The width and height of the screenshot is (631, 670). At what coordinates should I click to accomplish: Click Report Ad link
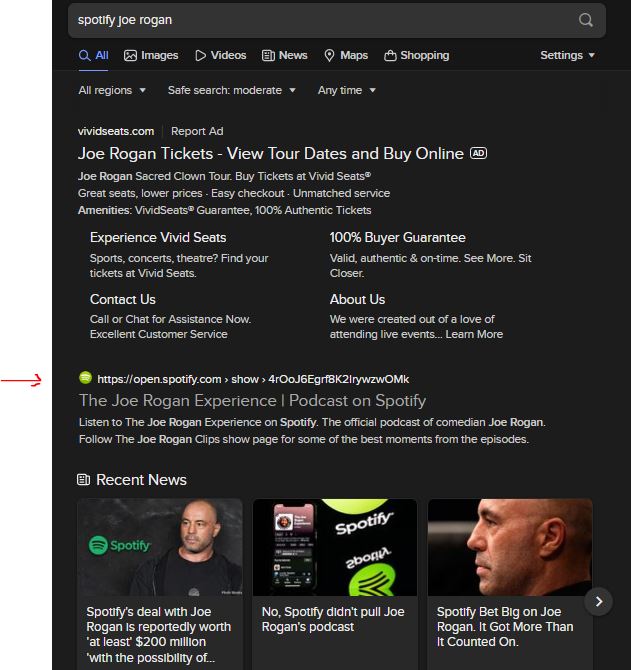(197, 131)
